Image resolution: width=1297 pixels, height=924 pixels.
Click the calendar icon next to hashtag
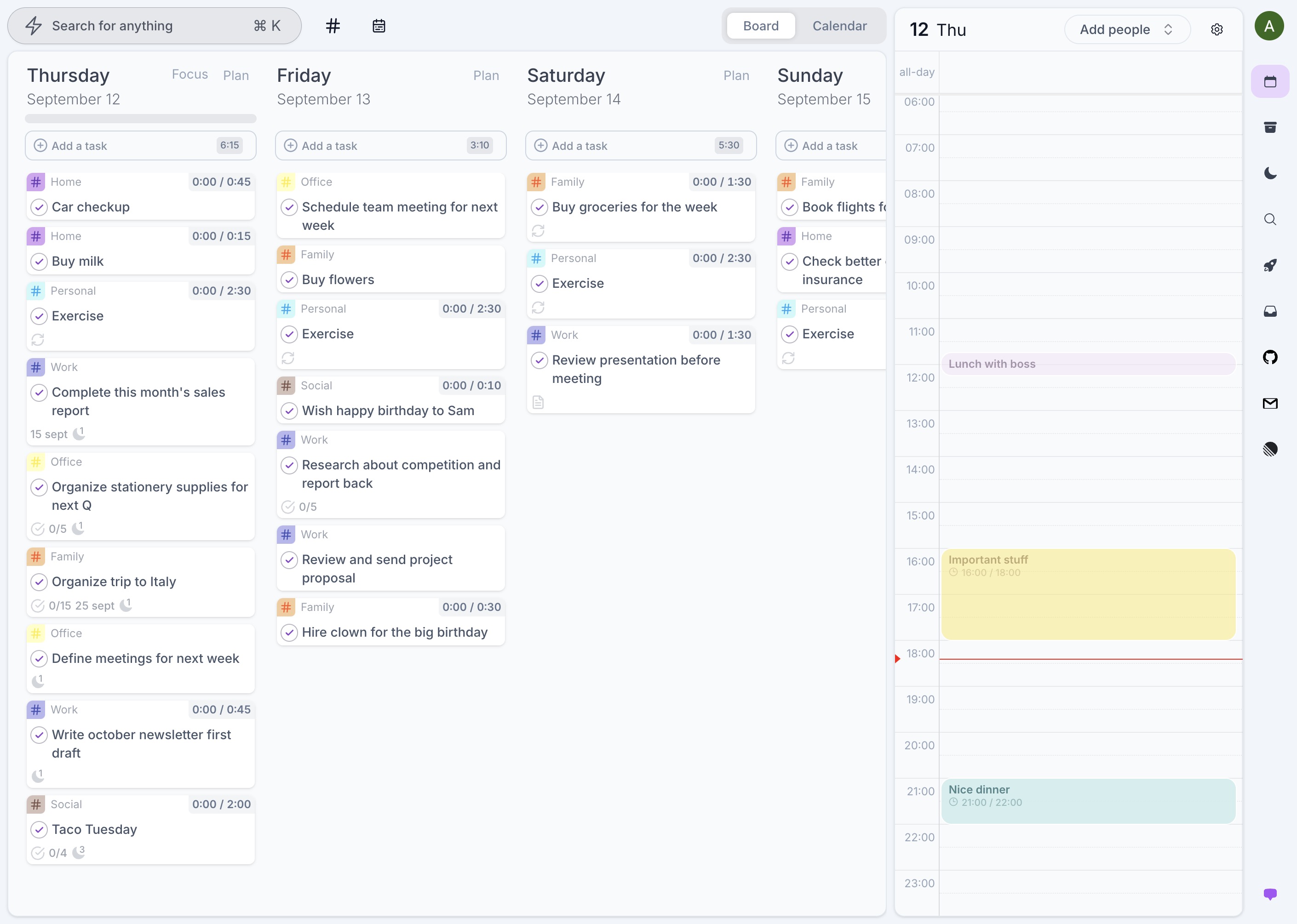[379, 26]
